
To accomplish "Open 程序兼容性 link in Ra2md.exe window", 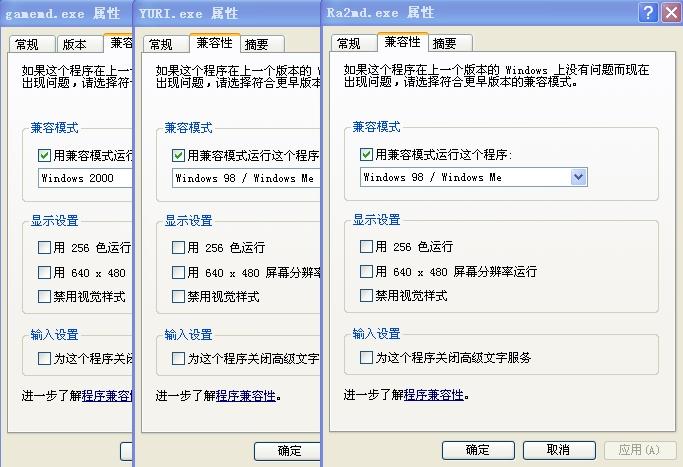I will [x=434, y=395].
